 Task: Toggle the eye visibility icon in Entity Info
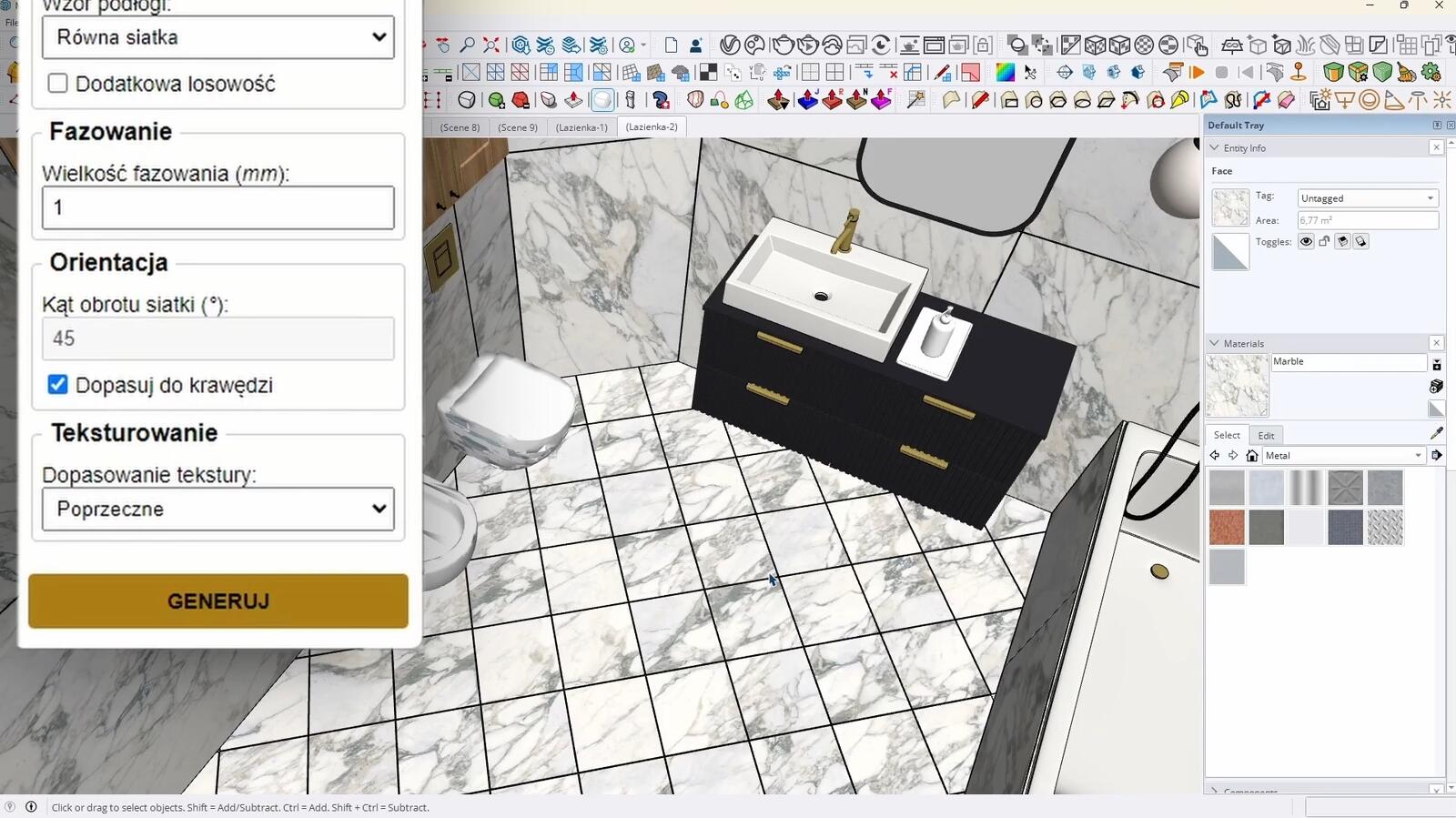[x=1306, y=242]
